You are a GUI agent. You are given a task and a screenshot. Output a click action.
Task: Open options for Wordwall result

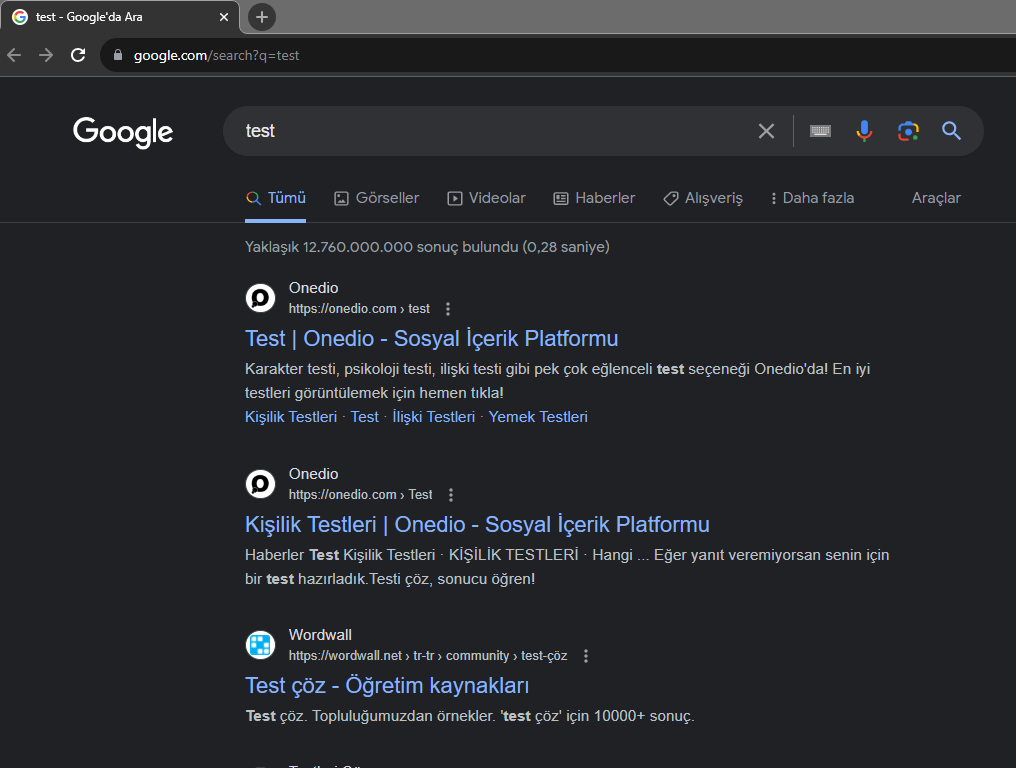click(x=586, y=656)
